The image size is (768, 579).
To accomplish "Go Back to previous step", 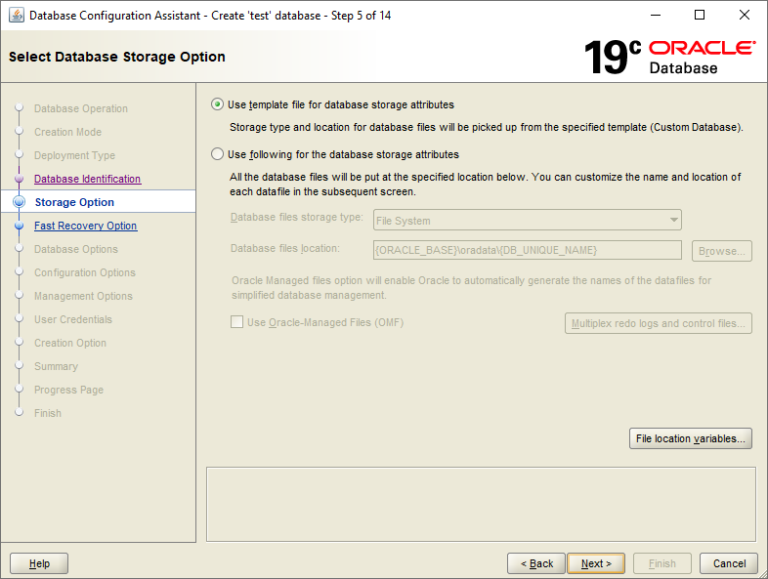I will click(536, 563).
